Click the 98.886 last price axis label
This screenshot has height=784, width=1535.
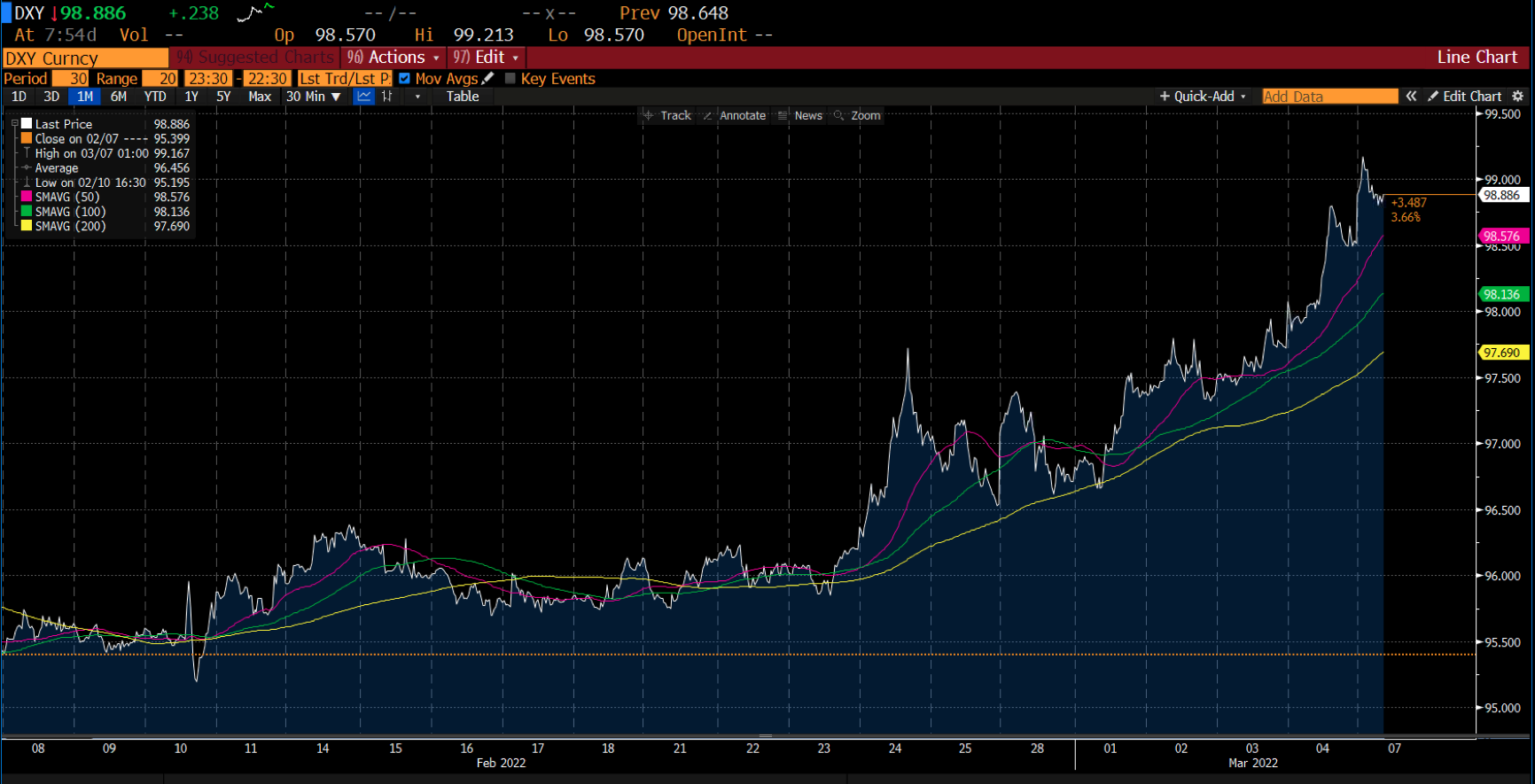(x=1503, y=195)
